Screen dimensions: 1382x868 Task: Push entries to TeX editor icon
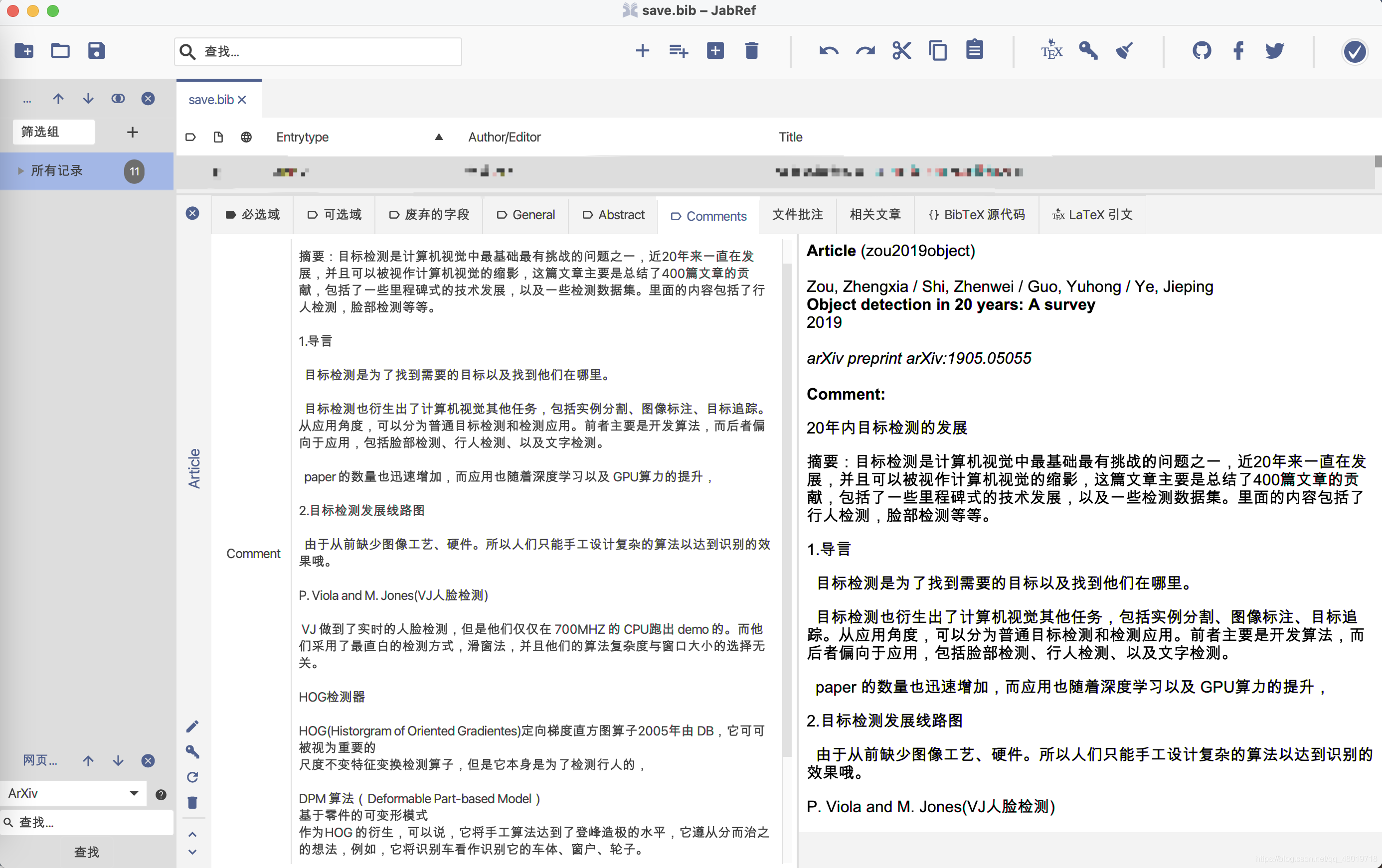1051,50
